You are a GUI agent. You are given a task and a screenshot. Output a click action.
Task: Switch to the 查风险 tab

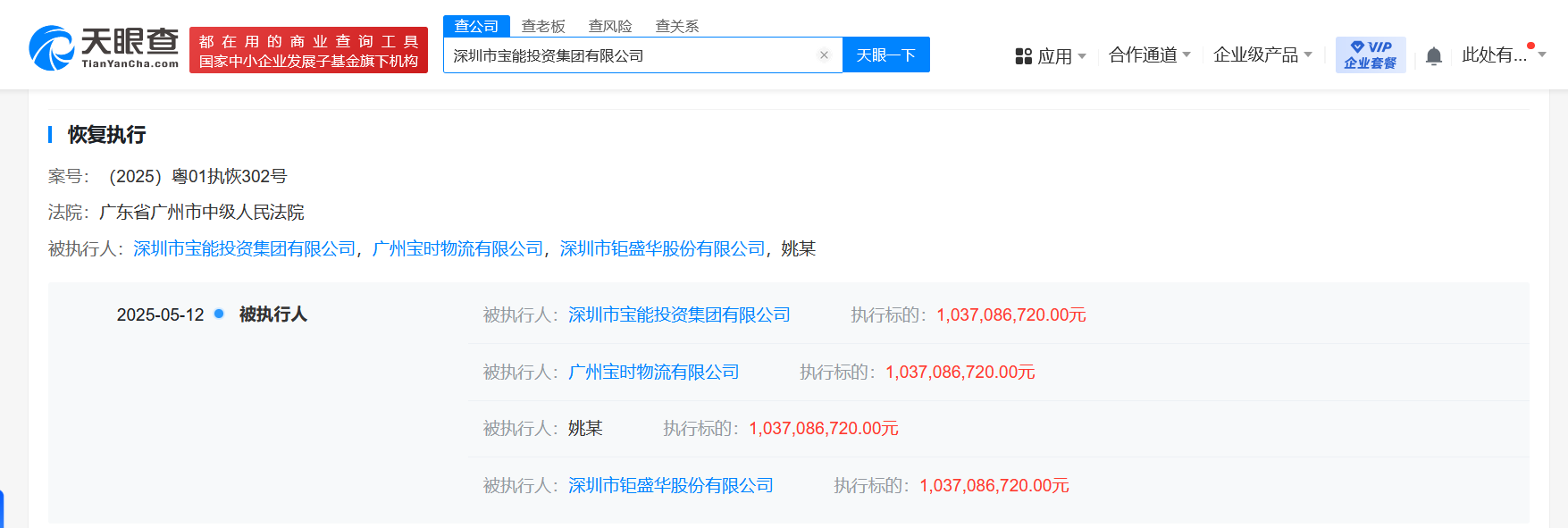610,26
